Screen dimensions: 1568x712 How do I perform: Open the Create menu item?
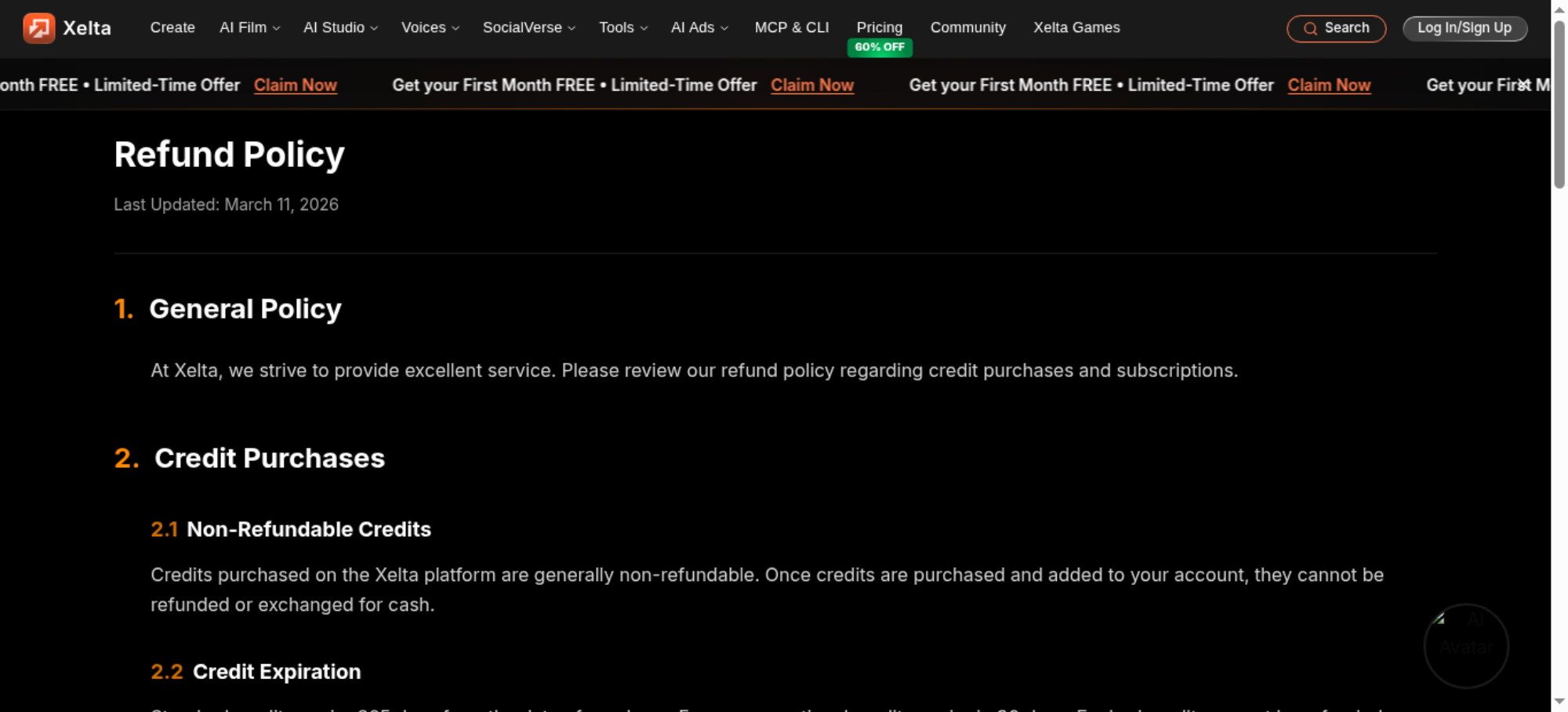pos(172,27)
